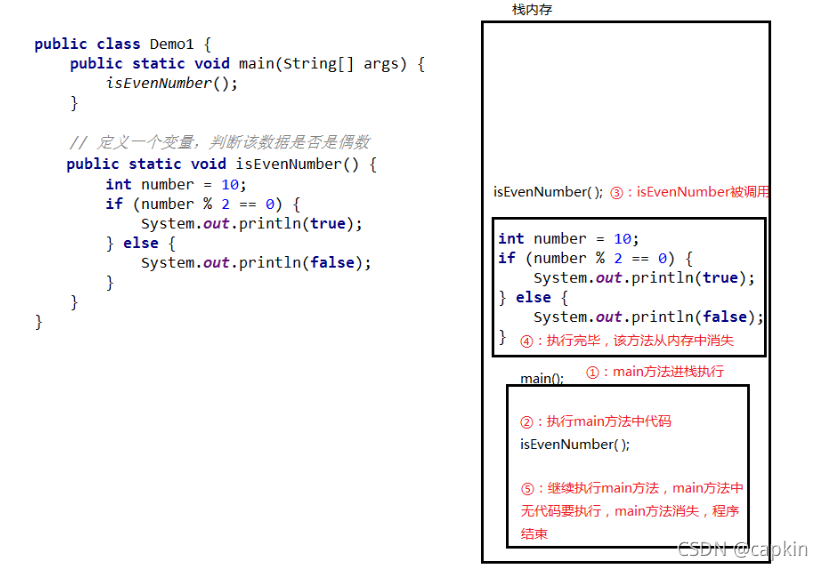
Task: Select "System.out.println(false);" in left code listing
Action: click(256, 263)
